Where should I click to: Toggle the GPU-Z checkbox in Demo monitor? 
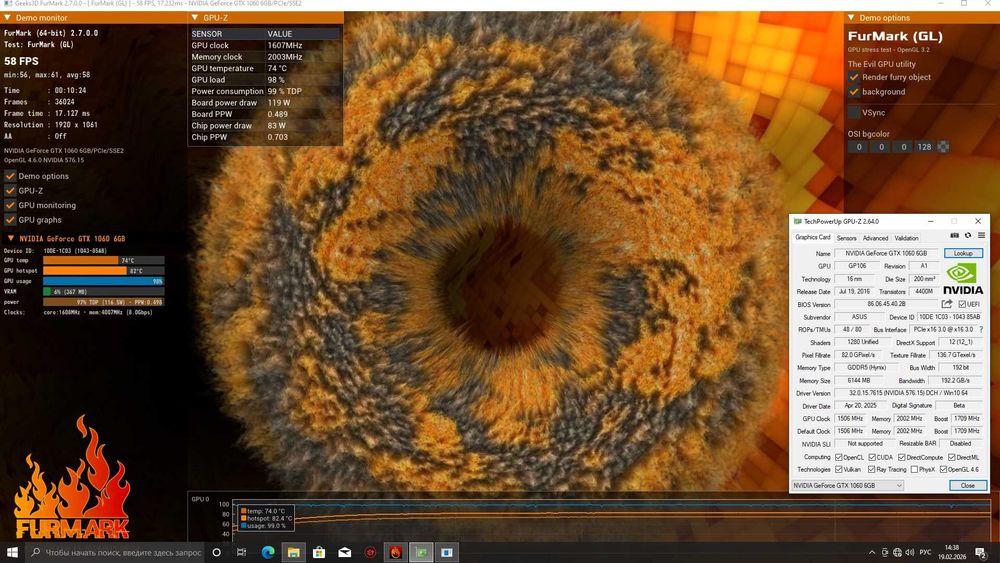(10, 191)
